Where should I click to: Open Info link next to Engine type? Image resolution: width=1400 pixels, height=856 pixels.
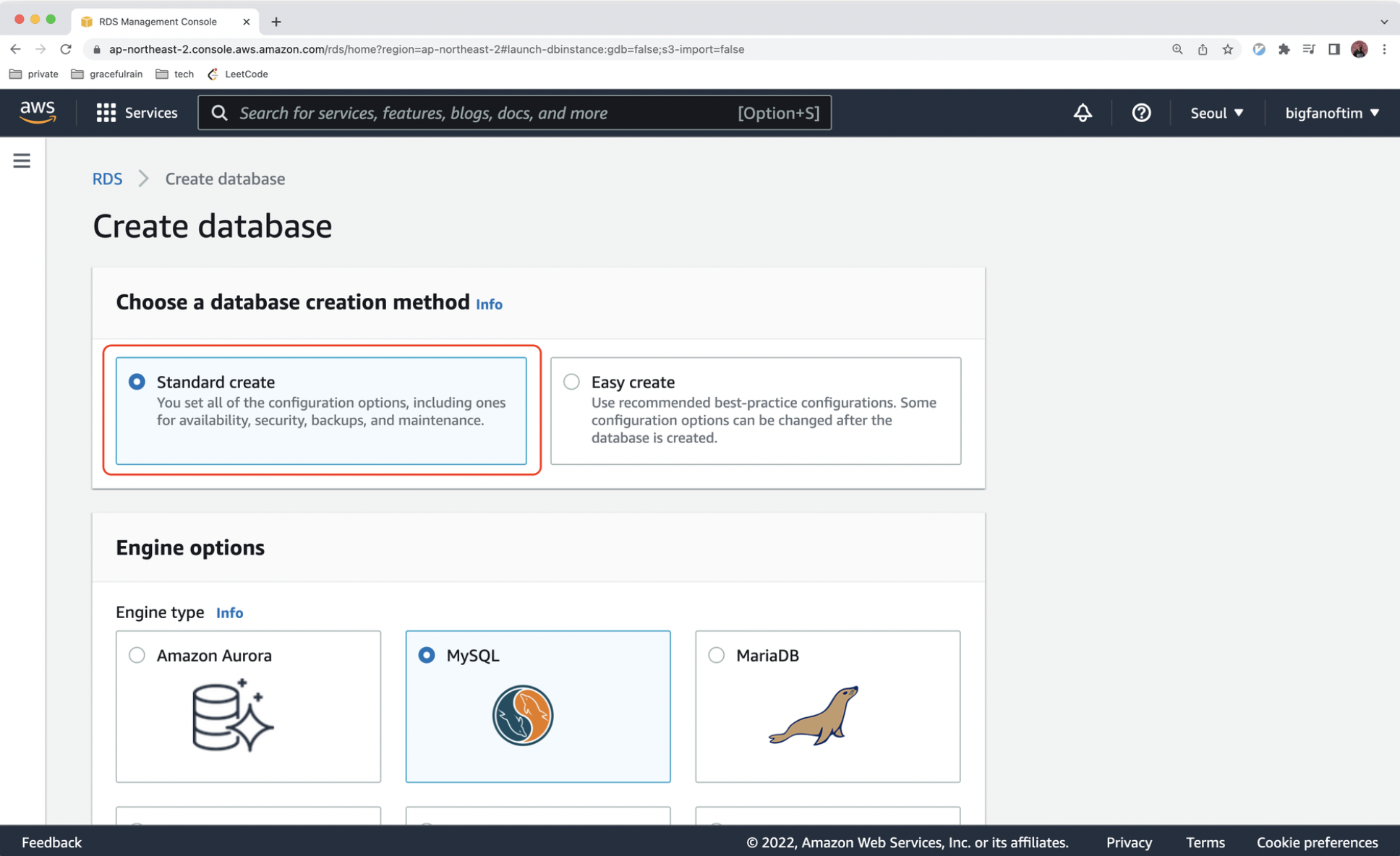click(x=229, y=613)
